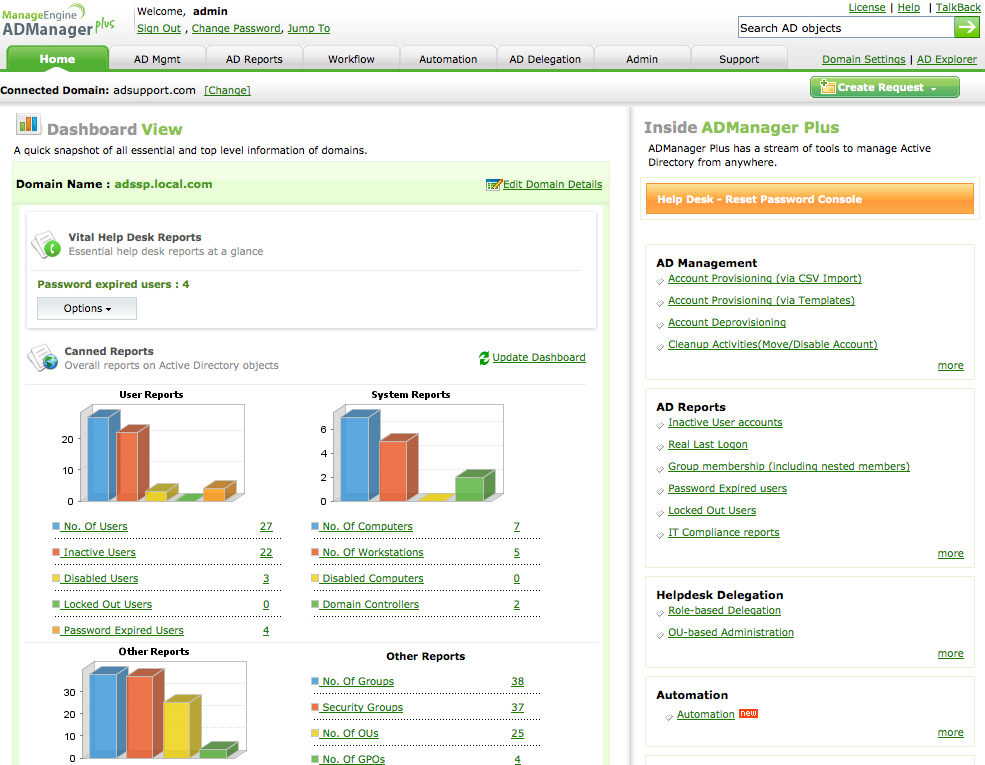Open the AD Reports tab
Image resolution: width=985 pixels, height=765 pixels.
pyautogui.click(x=254, y=59)
